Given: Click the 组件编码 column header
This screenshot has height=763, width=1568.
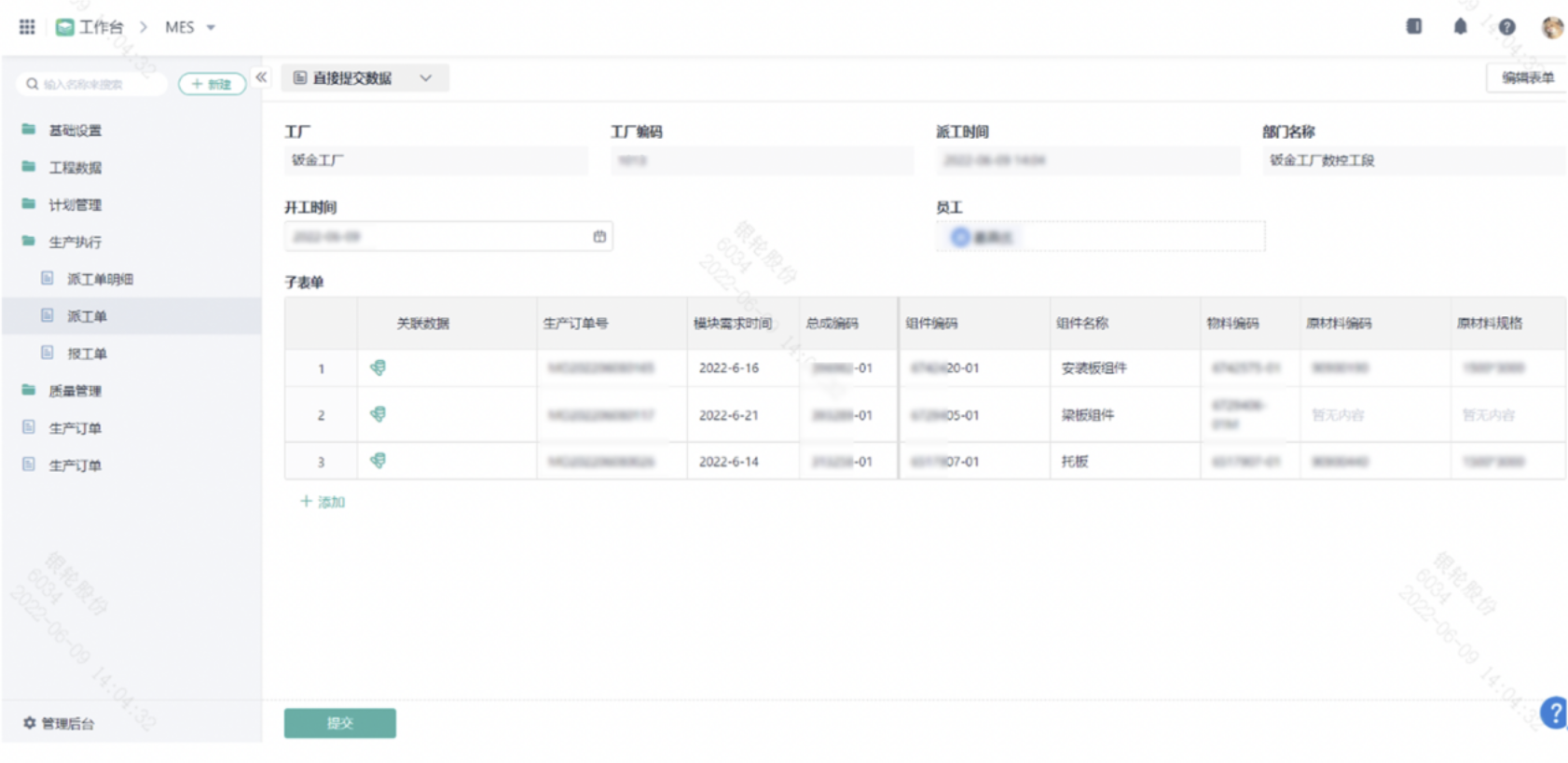Looking at the screenshot, I should point(974,324).
